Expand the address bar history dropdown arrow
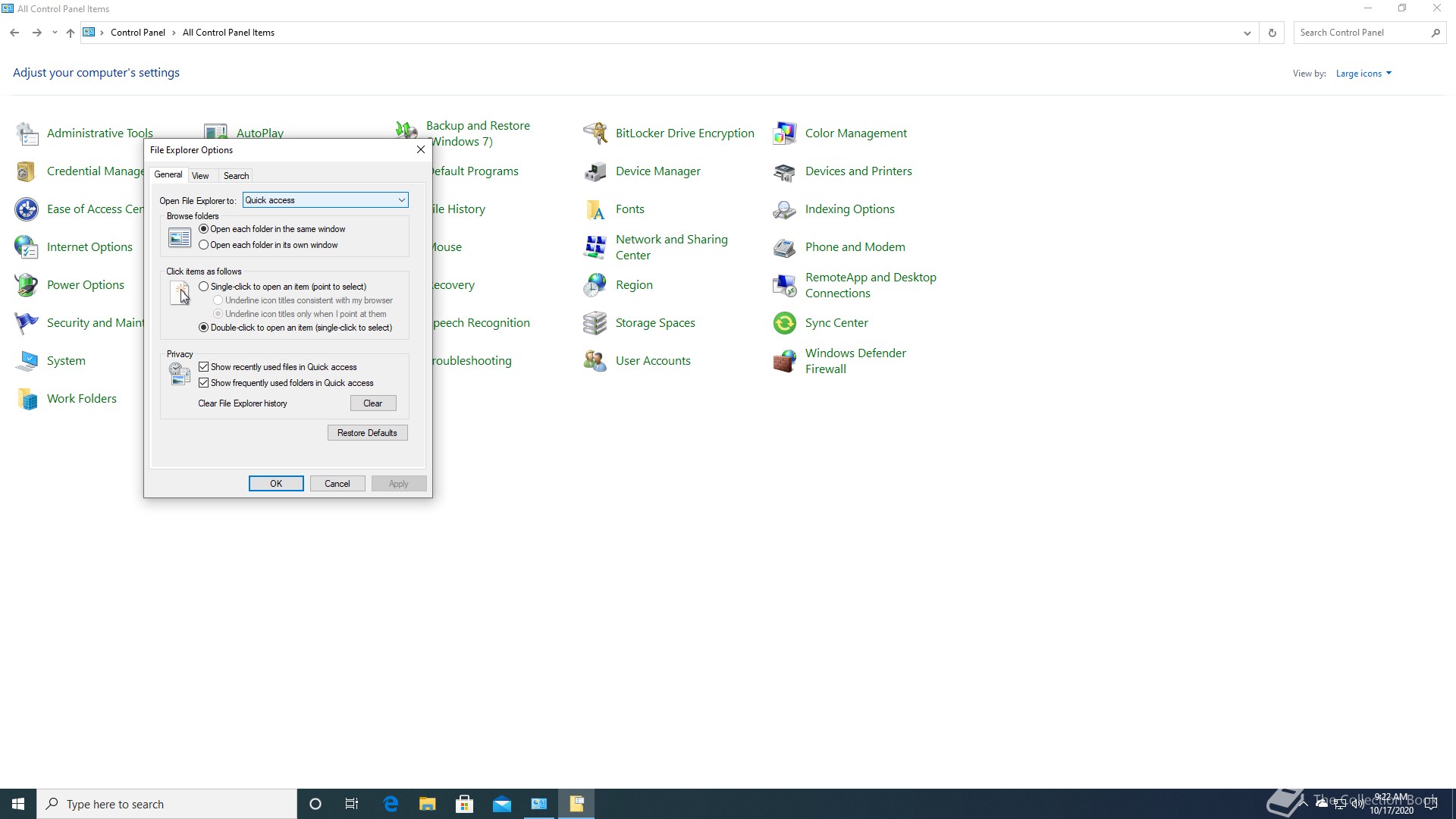This screenshot has height=819, width=1456. [1247, 33]
